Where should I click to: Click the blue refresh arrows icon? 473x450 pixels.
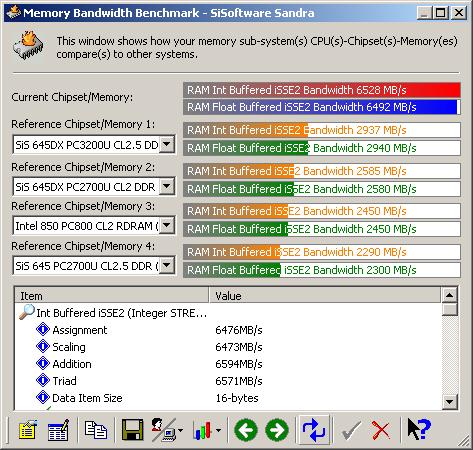click(314, 430)
